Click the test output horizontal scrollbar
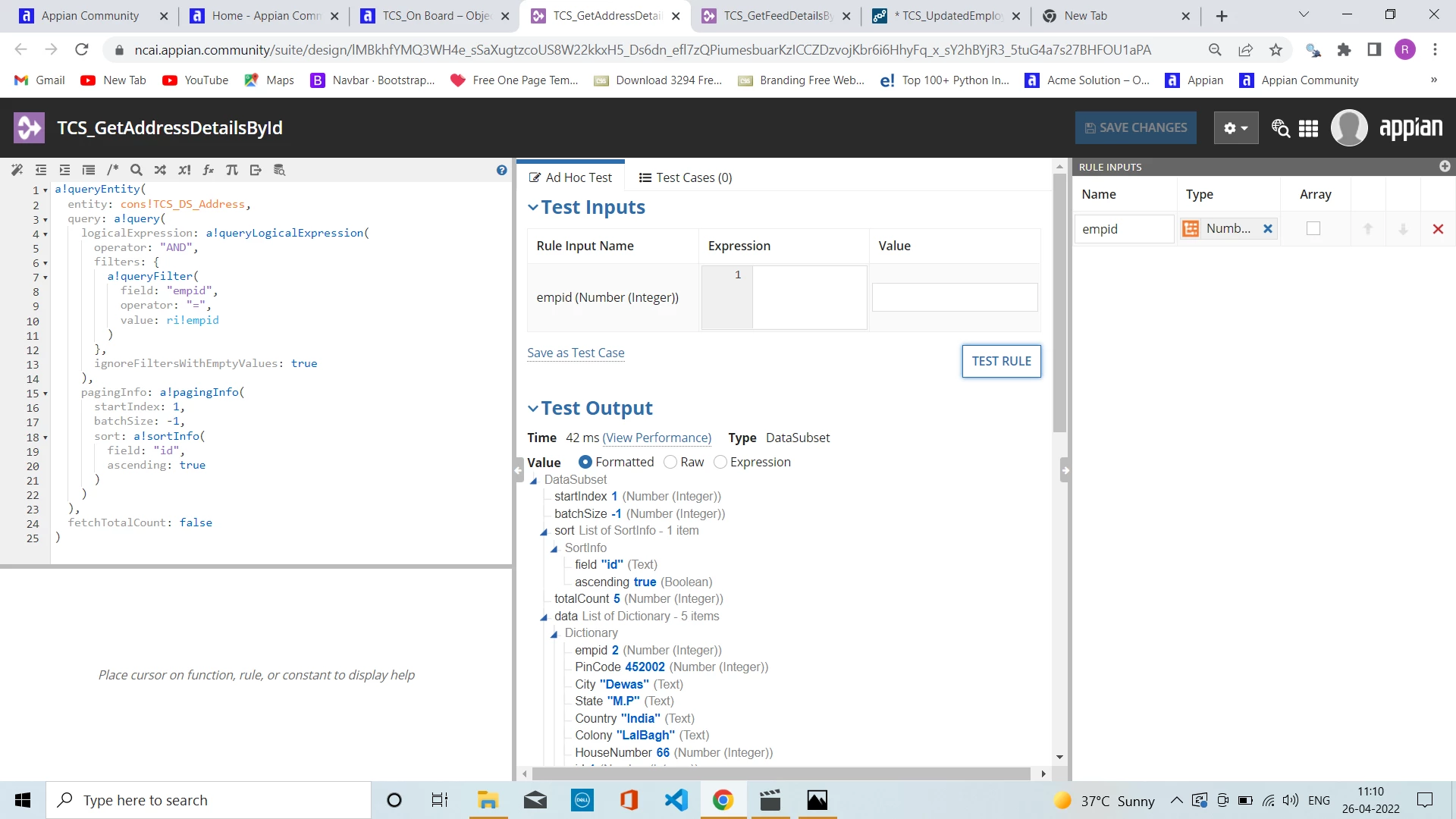The image size is (1456, 819). pos(781,773)
